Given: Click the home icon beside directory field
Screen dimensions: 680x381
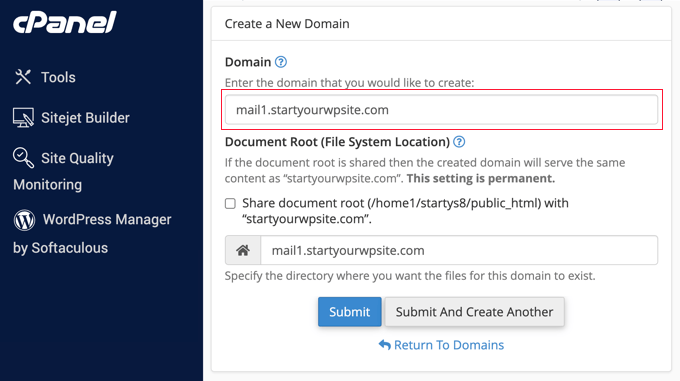Looking at the screenshot, I should (x=243, y=250).
